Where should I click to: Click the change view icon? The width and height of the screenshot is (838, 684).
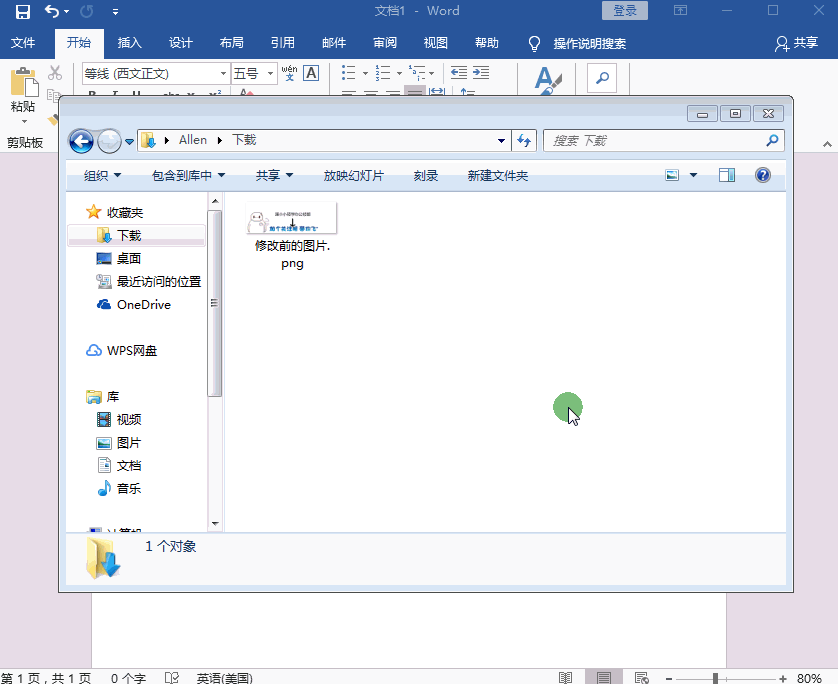pyautogui.click(x=672, y=175)
